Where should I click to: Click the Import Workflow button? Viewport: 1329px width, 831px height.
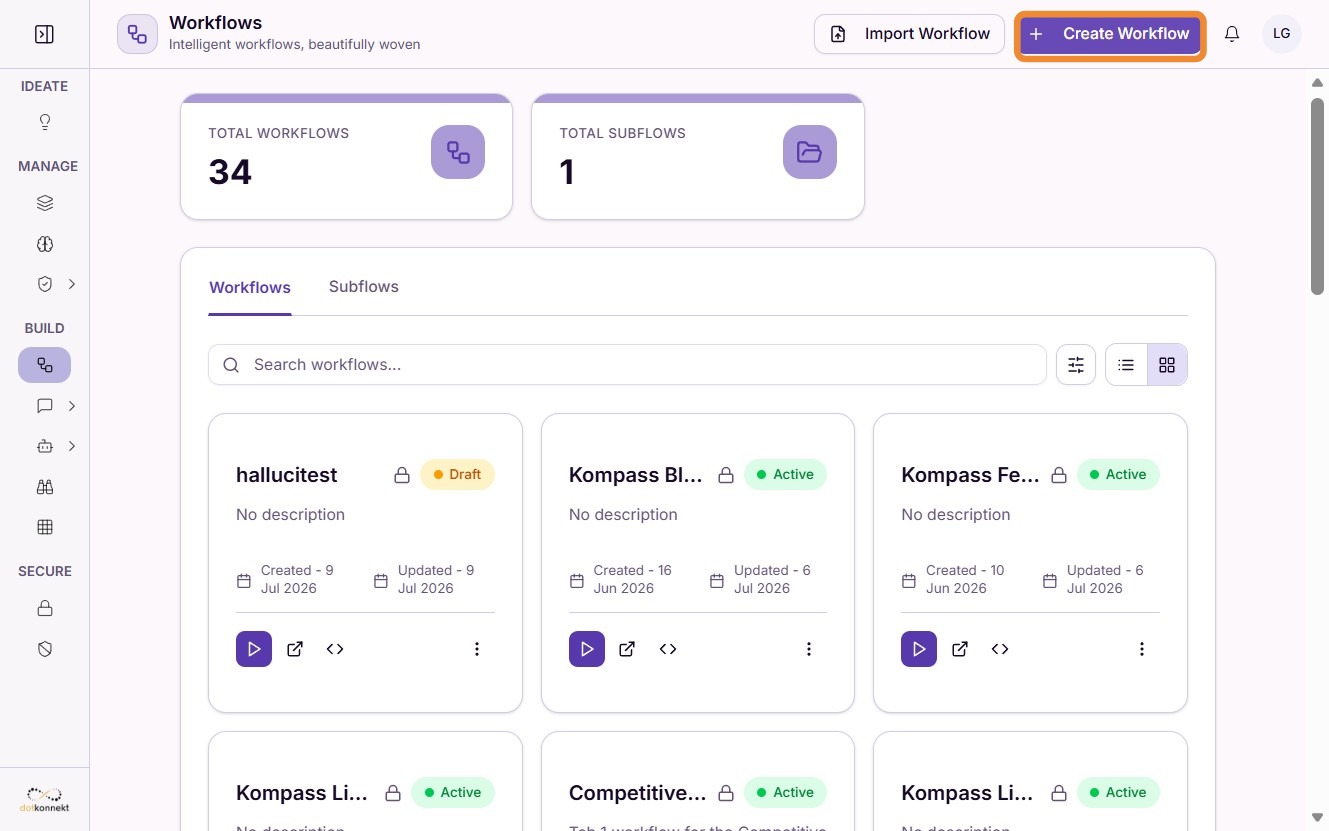pos(909,34)
